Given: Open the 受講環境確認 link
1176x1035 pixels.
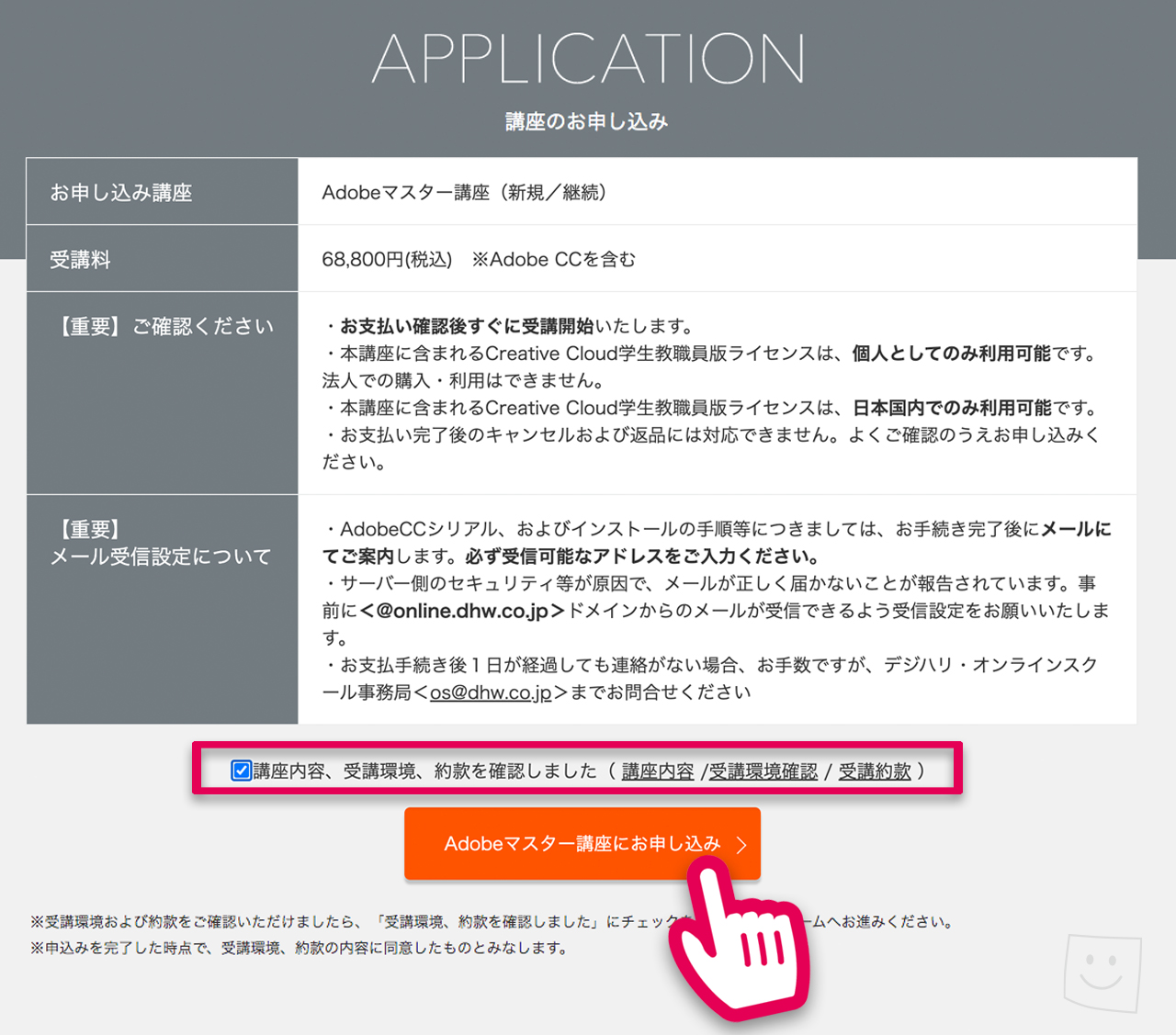Looking at the screenshot, I should [x=763, y=771].
